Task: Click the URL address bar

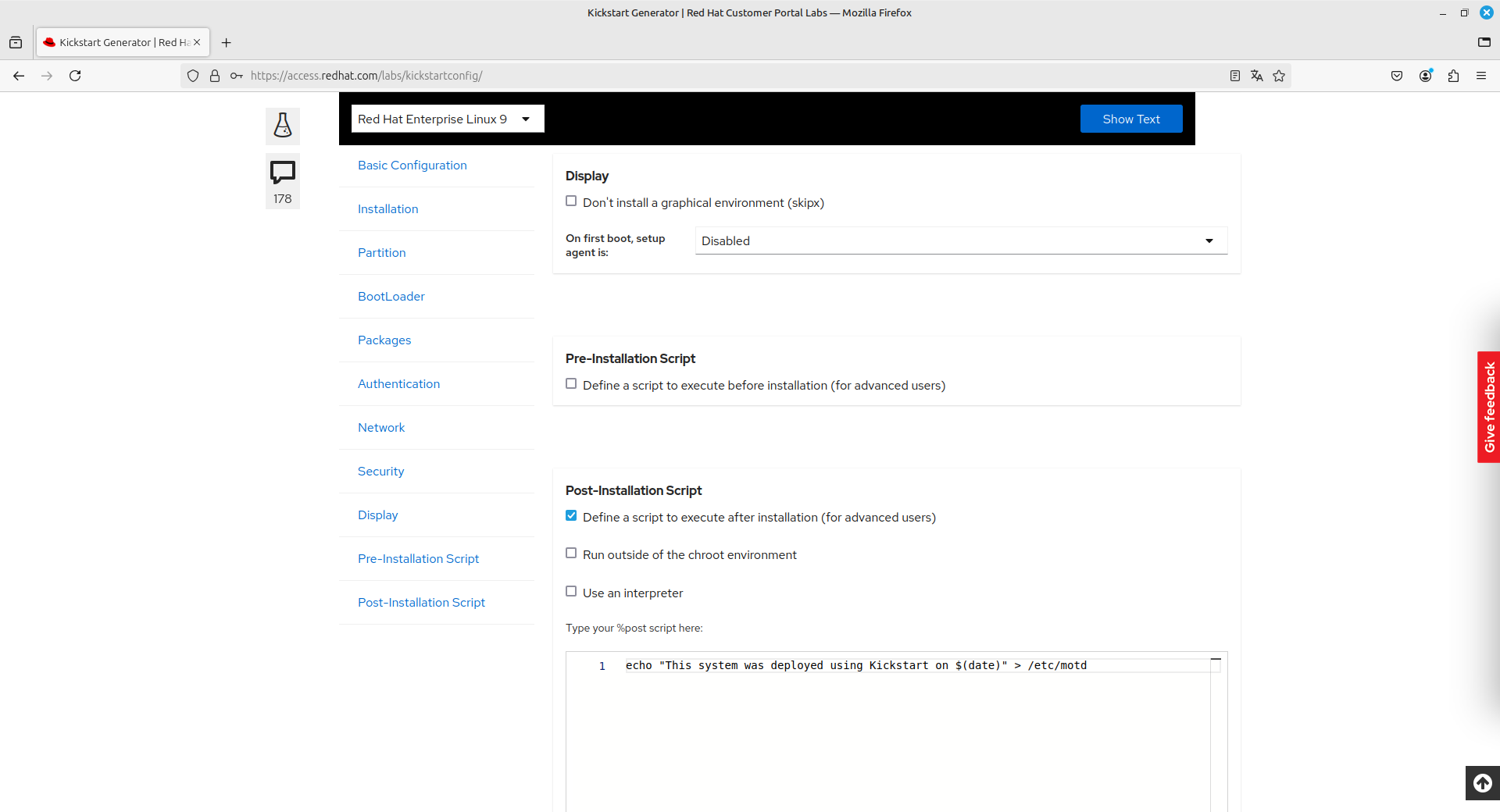Action: pos(734,76)
